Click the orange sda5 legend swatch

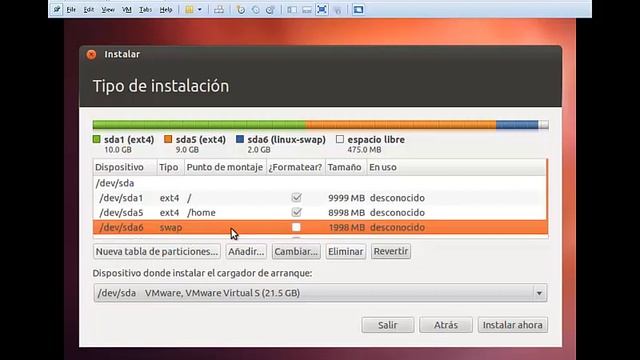pyautogui.click(x=168, y=139)
